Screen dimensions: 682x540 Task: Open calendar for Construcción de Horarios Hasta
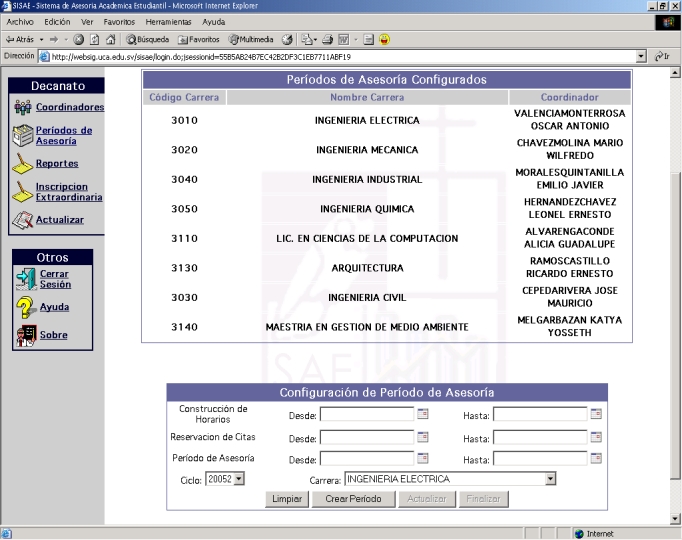596,413
